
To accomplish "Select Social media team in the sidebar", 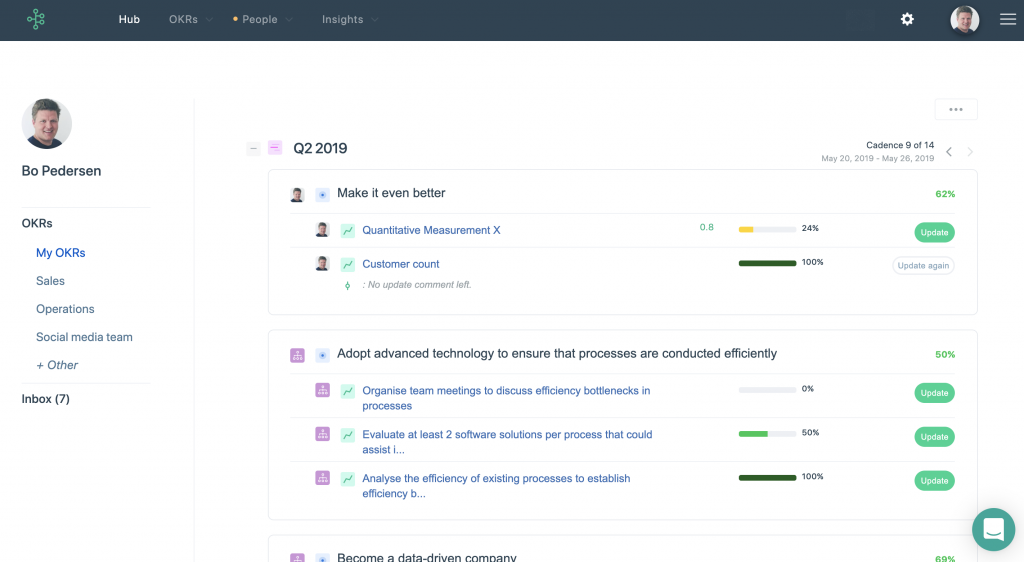I will 84,337.
